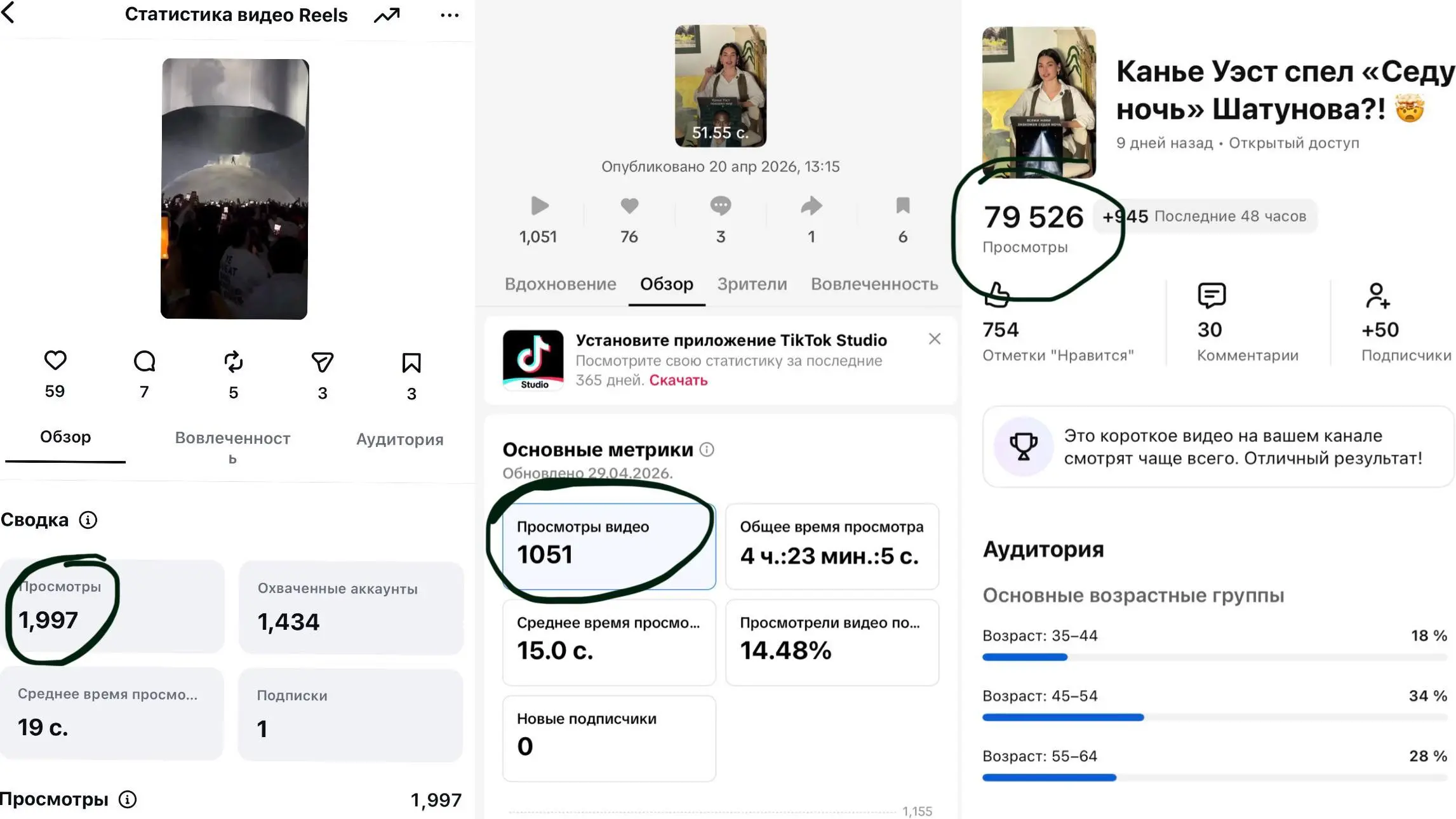Tap the thumbs-up likes icon above 754

(997, 295)
